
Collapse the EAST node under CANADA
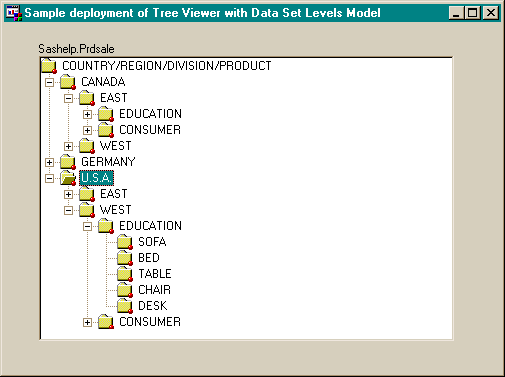click(x=68, y=98)
